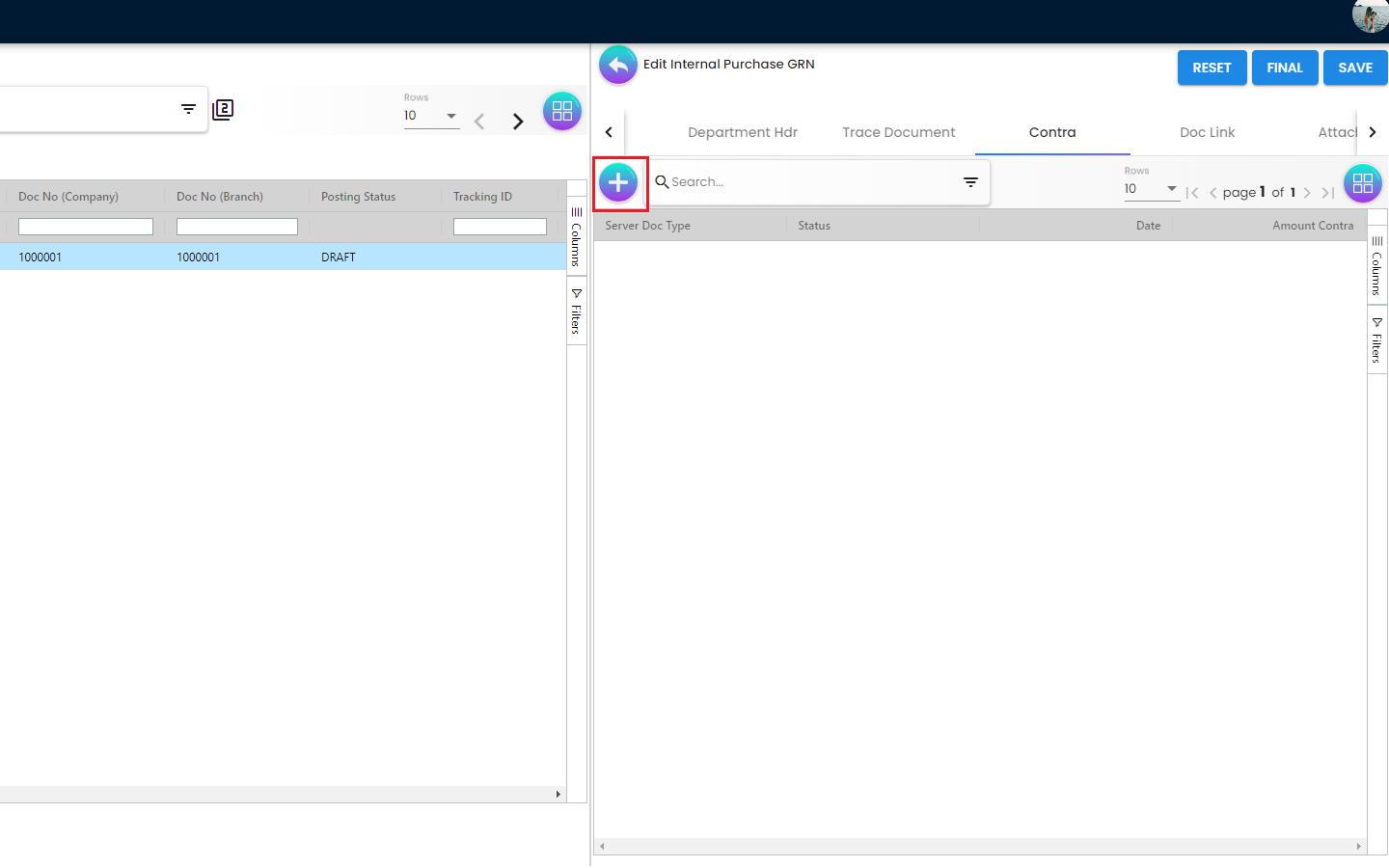1389x868 pixels.
Task: Toggle the Columns side panel in left grid
Action: click(x=576, y=236)
